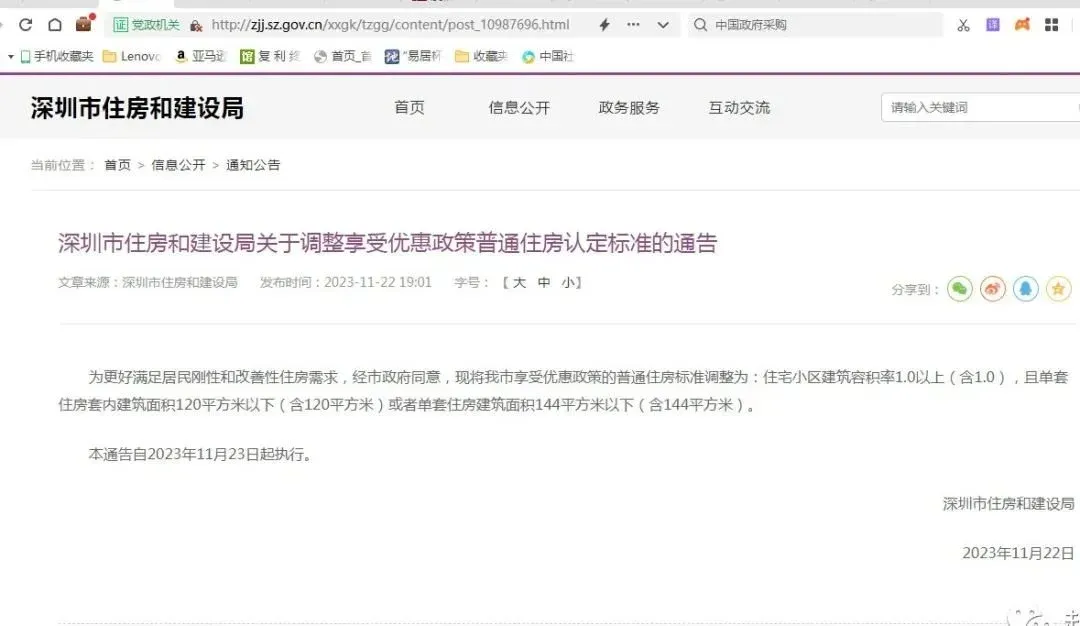The width and height of the screenshot is (1080, 626).
Task: Open the 政务服务 navigation menu
Action: pos(629,108)
